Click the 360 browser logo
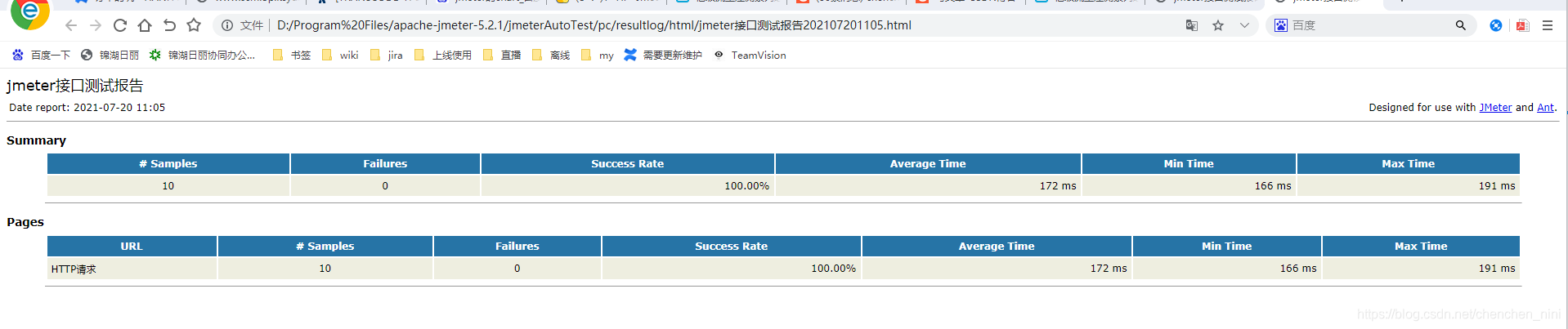The height and width of the screenshot is (329, 1568). coord(29,12)
